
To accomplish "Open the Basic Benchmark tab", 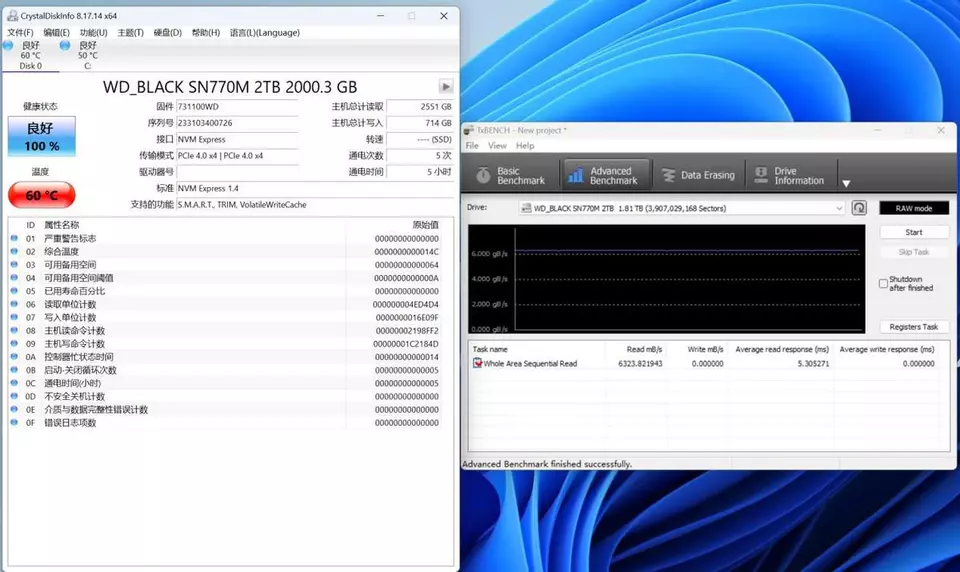I will click(x=511, y=175).
